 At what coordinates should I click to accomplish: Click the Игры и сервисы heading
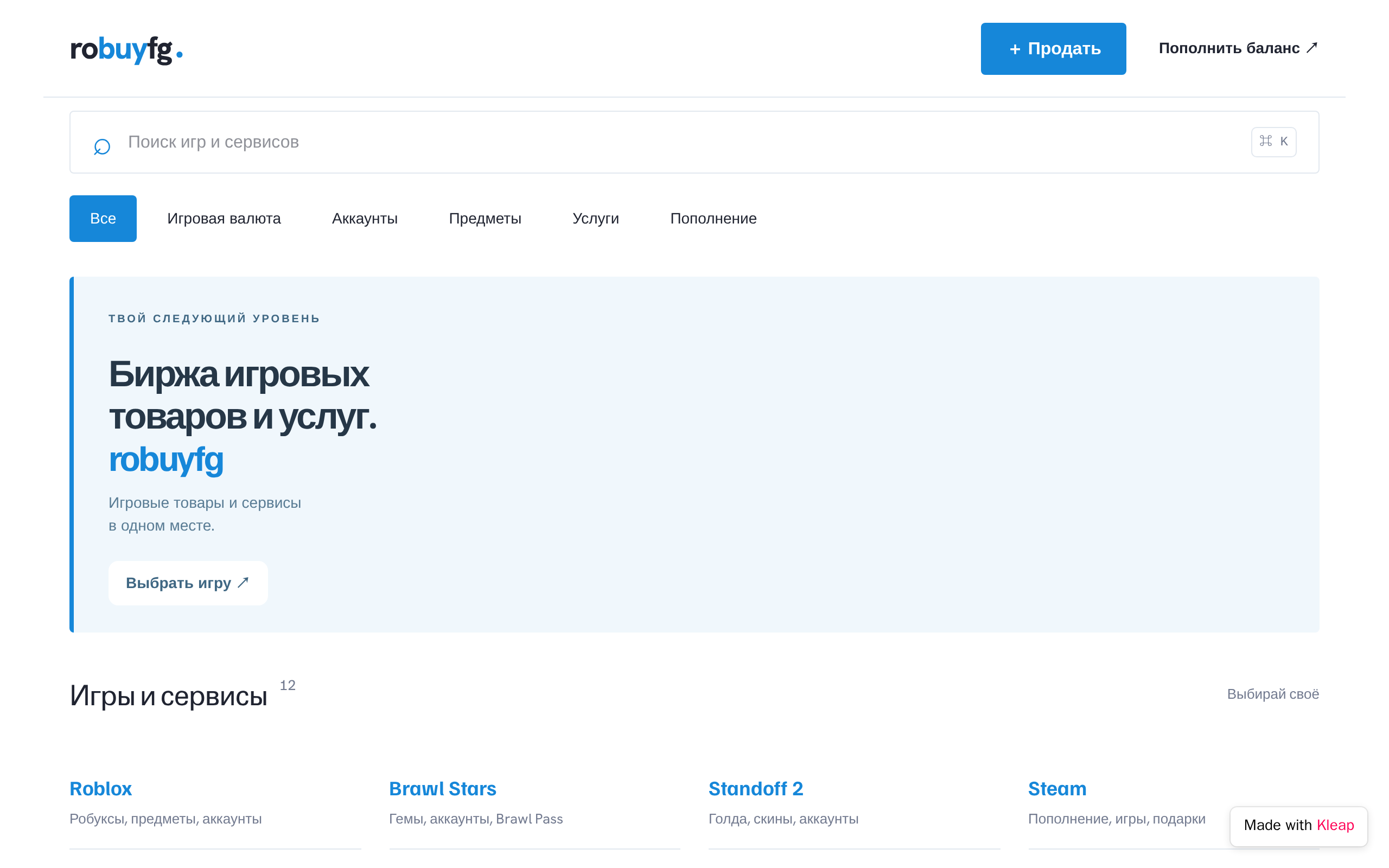168,696
